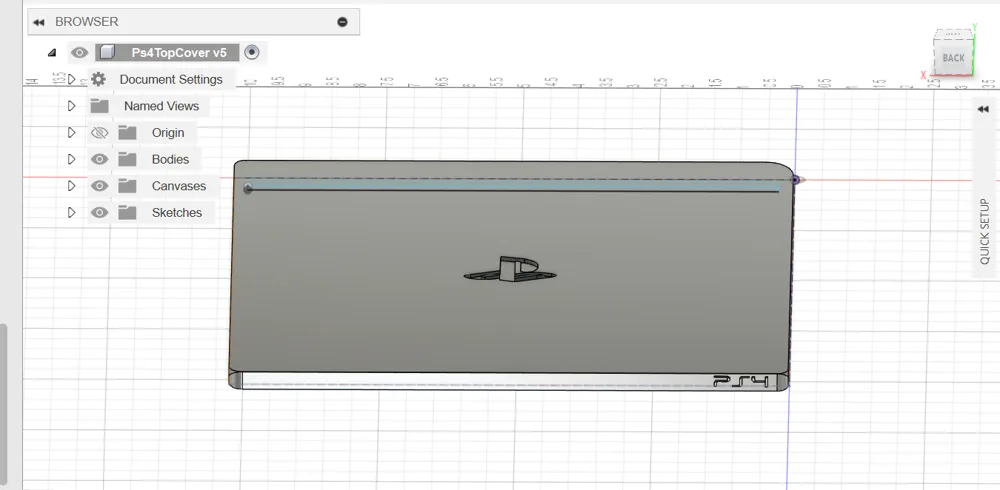Image resolution: width=1000 pixels, height=490 pixels.
Task: Click the BACK face of the ViewCube
Action: (953, 58)
